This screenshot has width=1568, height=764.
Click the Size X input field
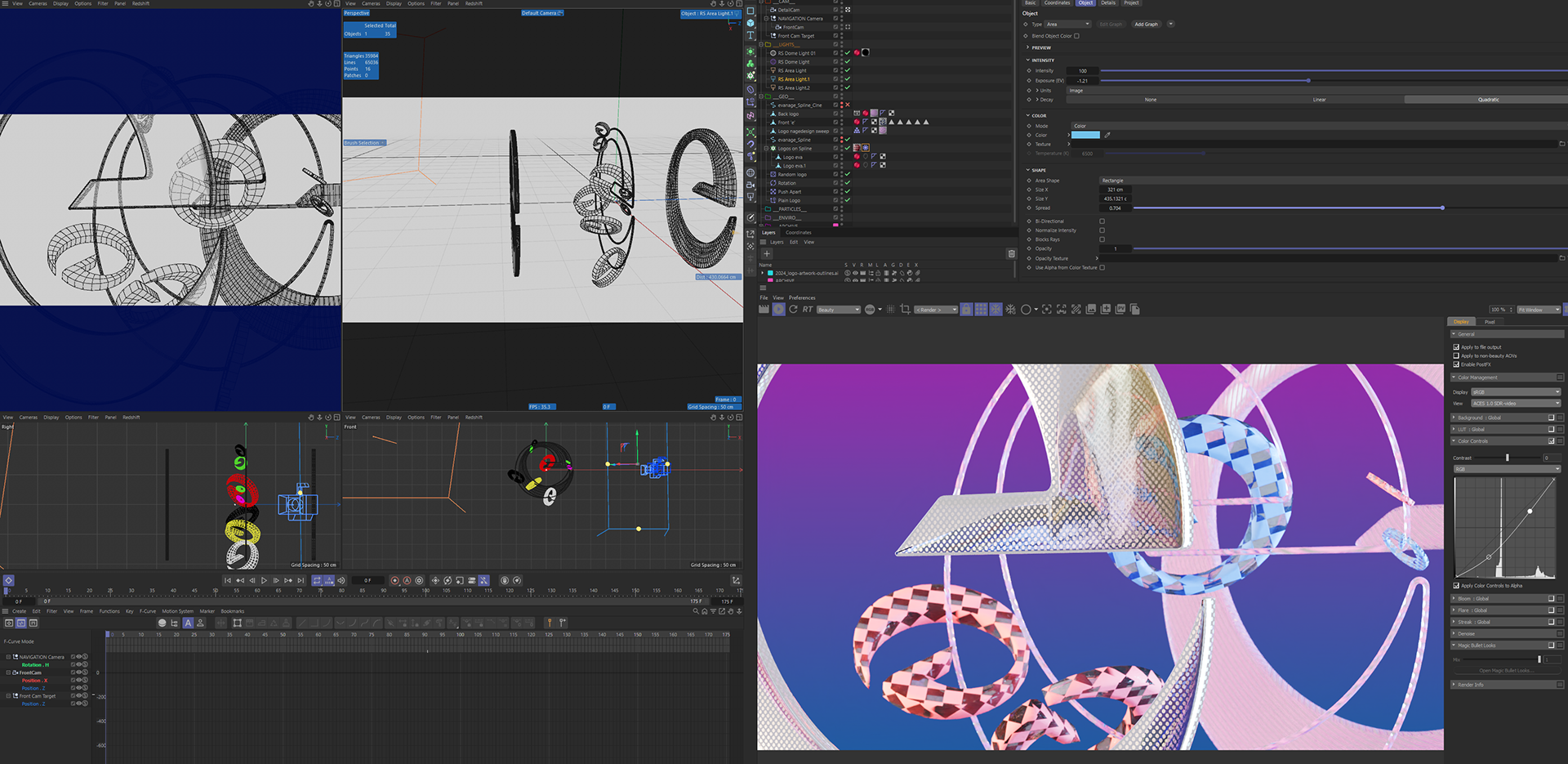point(1116,190)
